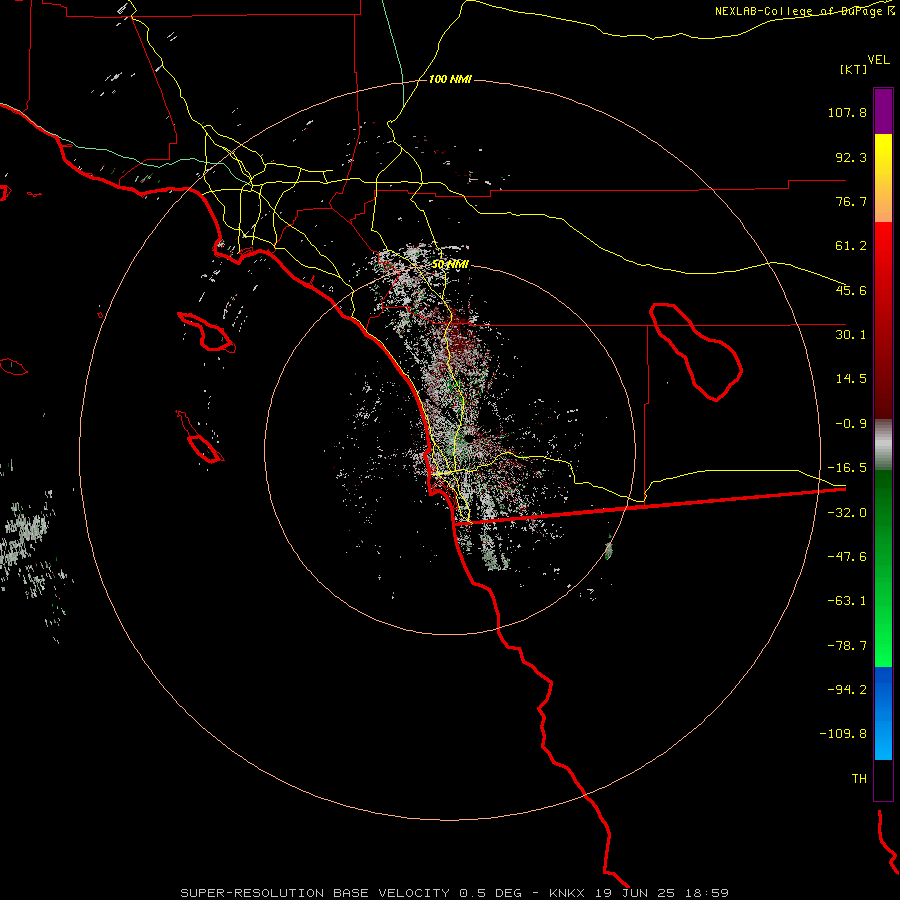The height and width of the screenshot is (900, 900).
Task: Select the -78.7 scale value
Action: point(847,646)
